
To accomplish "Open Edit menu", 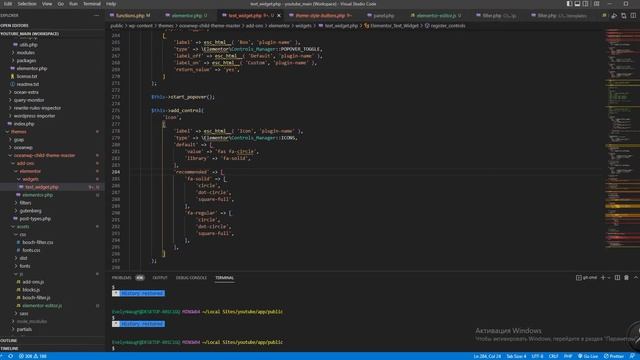I will [x=8, y=4].
